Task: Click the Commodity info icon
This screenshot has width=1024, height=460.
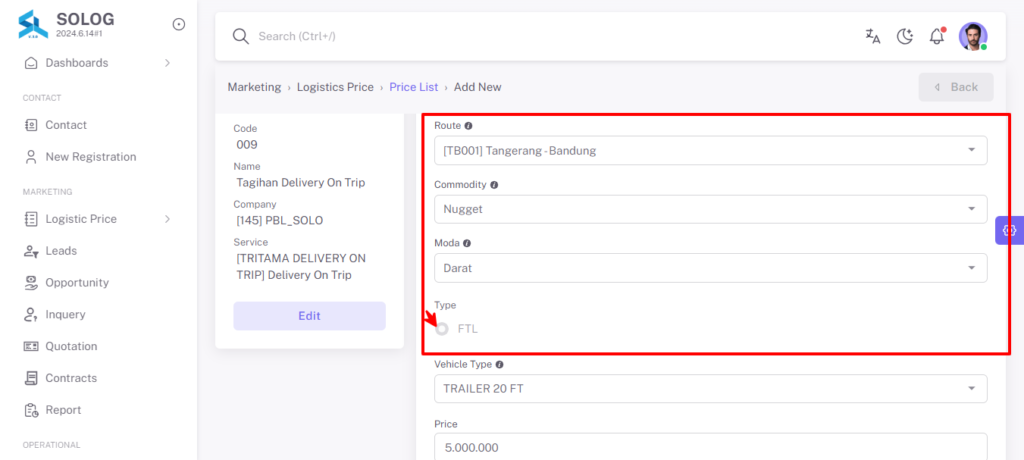Action: point(494,185)
